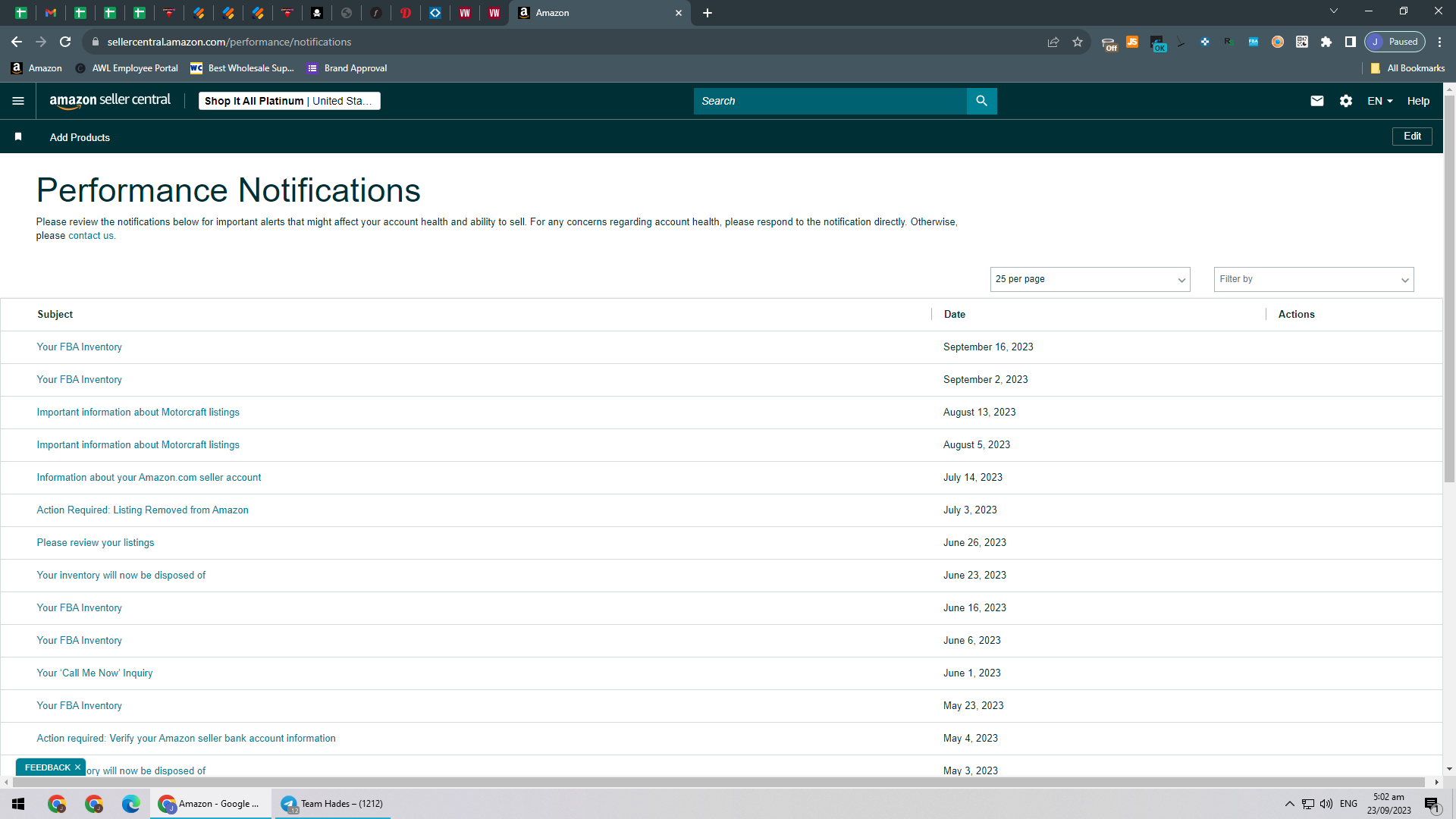Open Team Hades Telegram from taskbar
Screen dimensions: 1456x819
tap(333, 804)
